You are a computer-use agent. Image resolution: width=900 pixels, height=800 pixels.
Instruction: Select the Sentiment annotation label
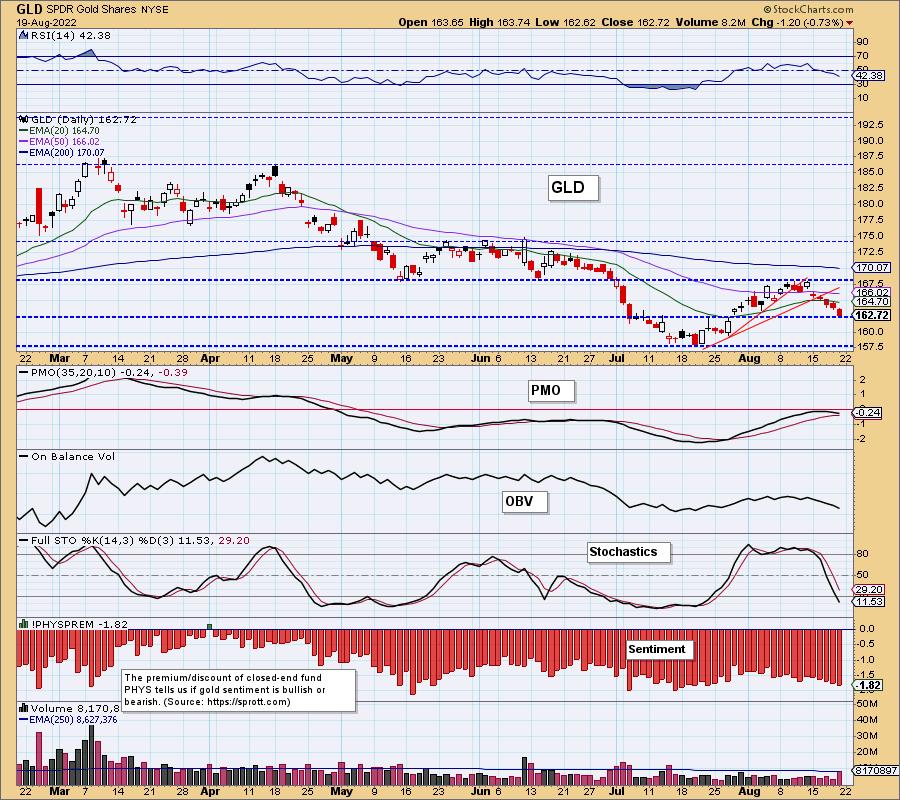coord(660,650)
